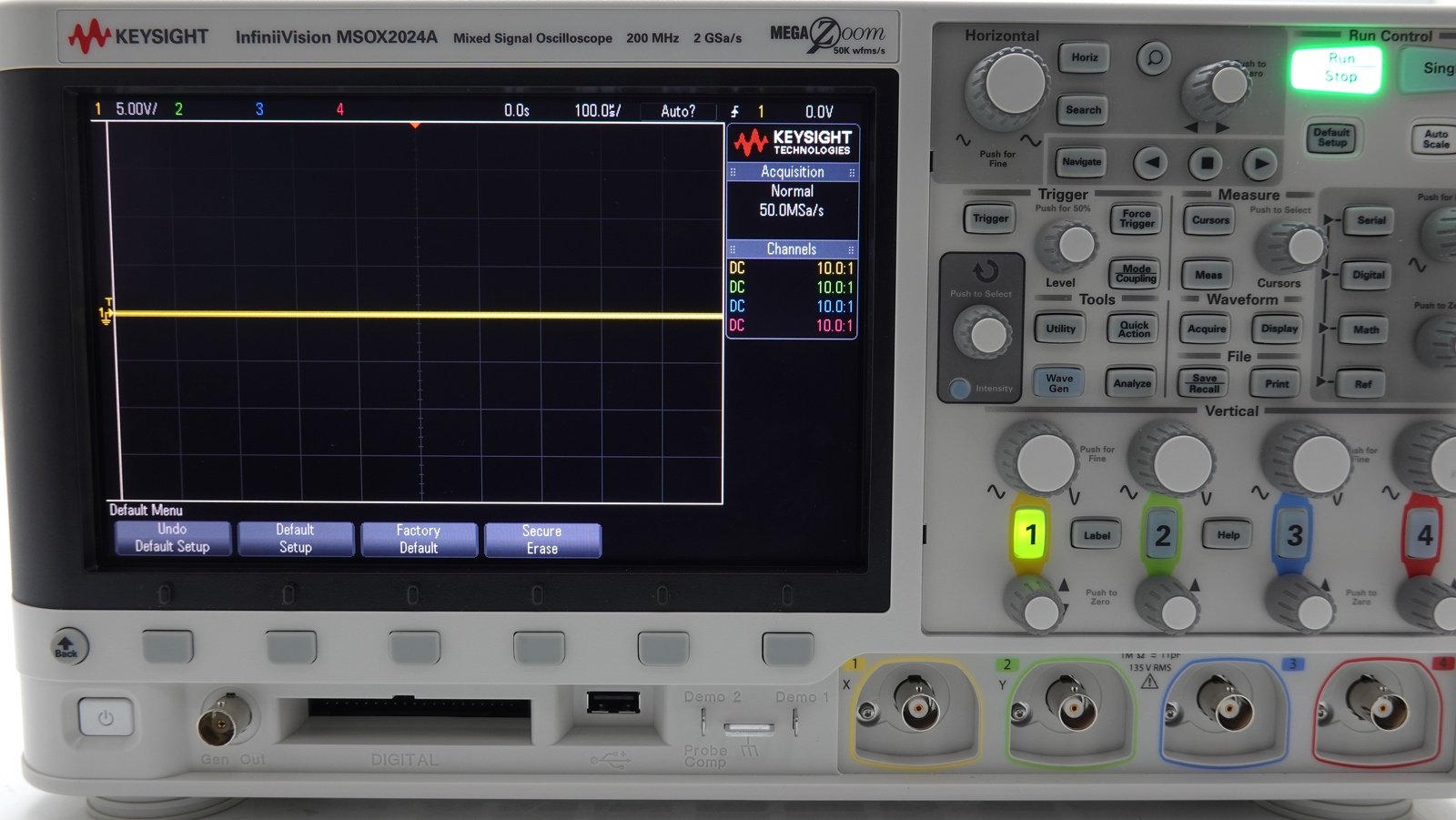Push the large horizontal scale knob
This screenshot has width=1456, height=820.
[1011, 86]
